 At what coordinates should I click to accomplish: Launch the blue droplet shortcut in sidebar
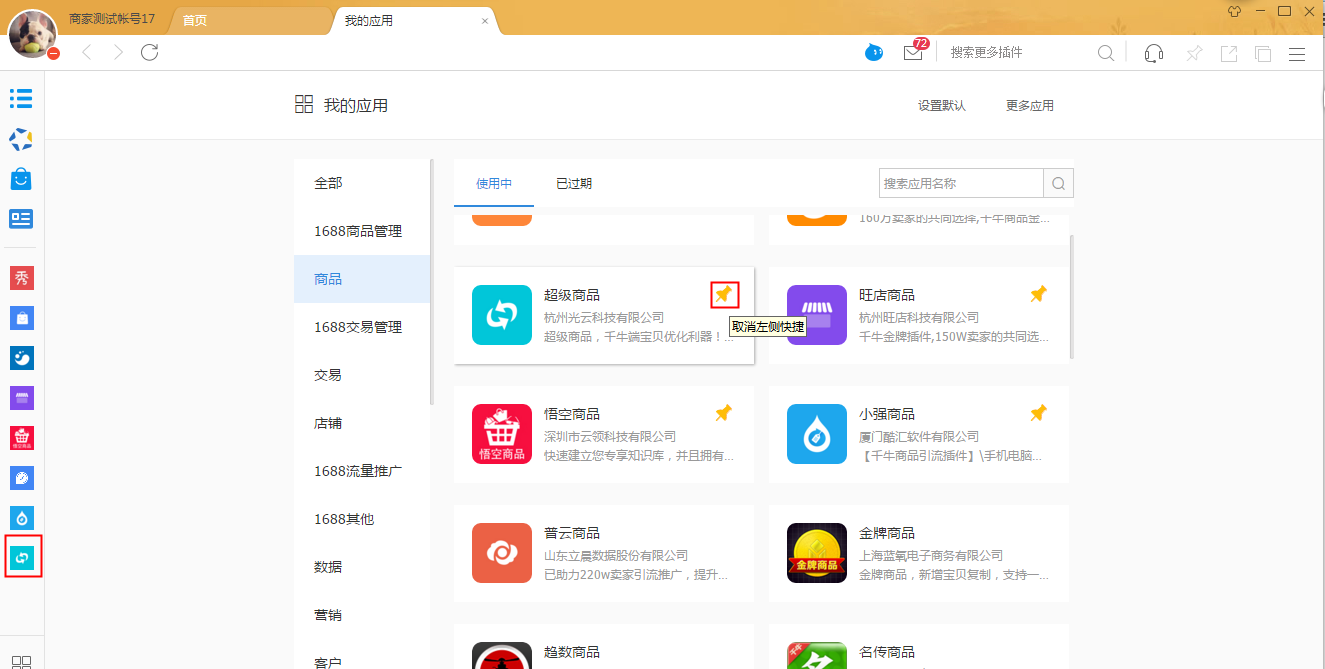[x=21, y=518]
